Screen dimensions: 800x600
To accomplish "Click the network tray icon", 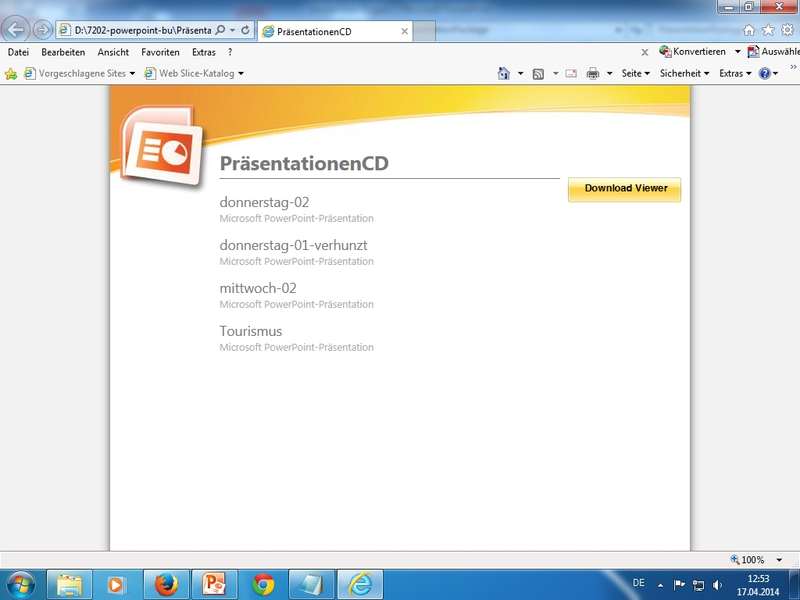I will [698, 585].
